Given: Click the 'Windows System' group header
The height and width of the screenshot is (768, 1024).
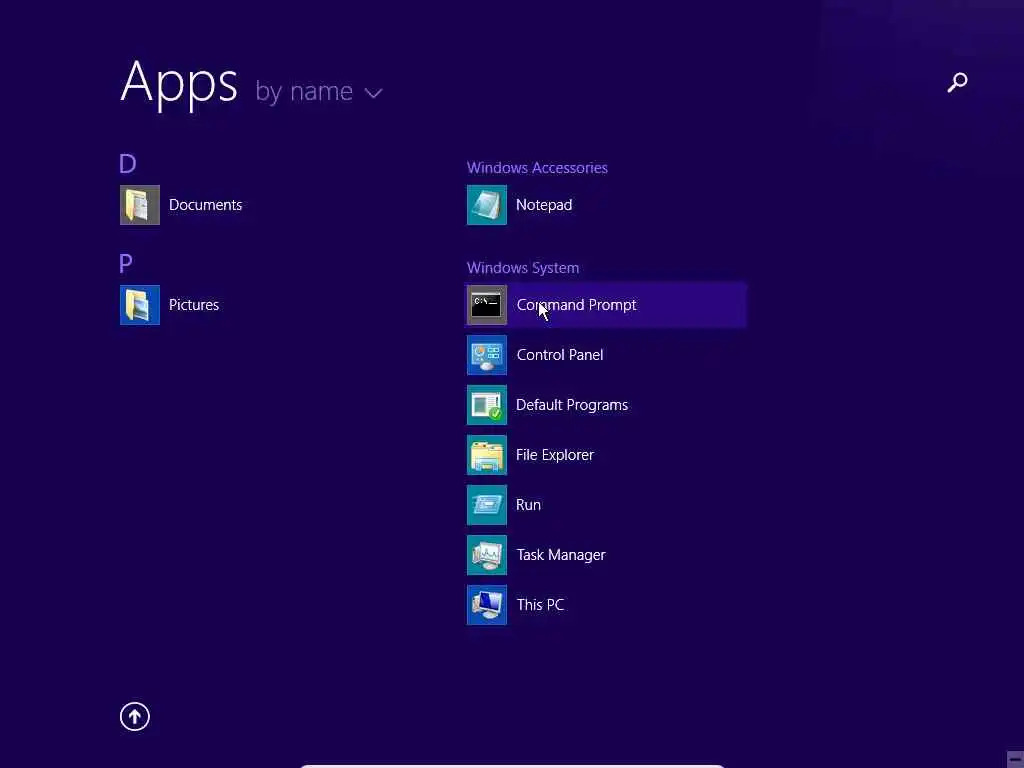Looking at the screenshot, I should click(x=522, y=268).
